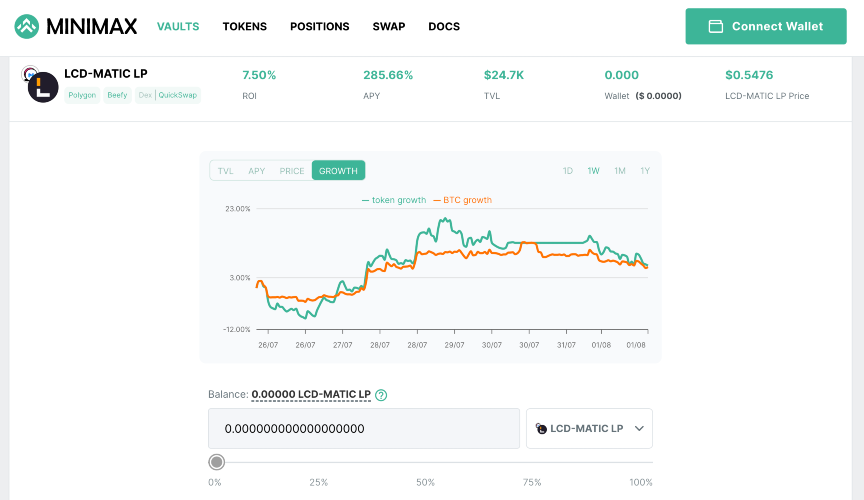Click the LCD-MATIC LP token pair icon
This screenshot has width=864, height=500.
40,84
